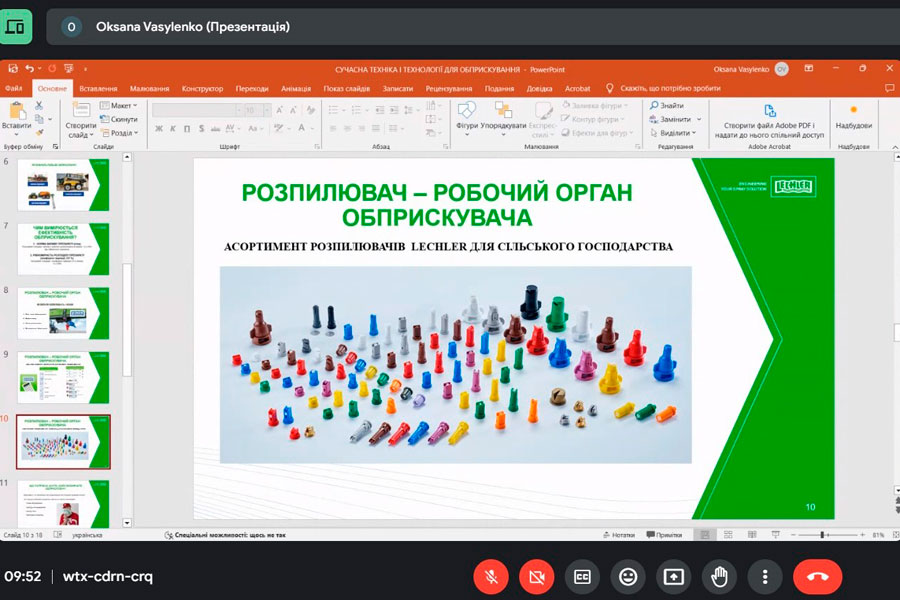Click the present screen icon
This screenshot has width=900, height=600.
pyautogui.click(x=674, y=576)
